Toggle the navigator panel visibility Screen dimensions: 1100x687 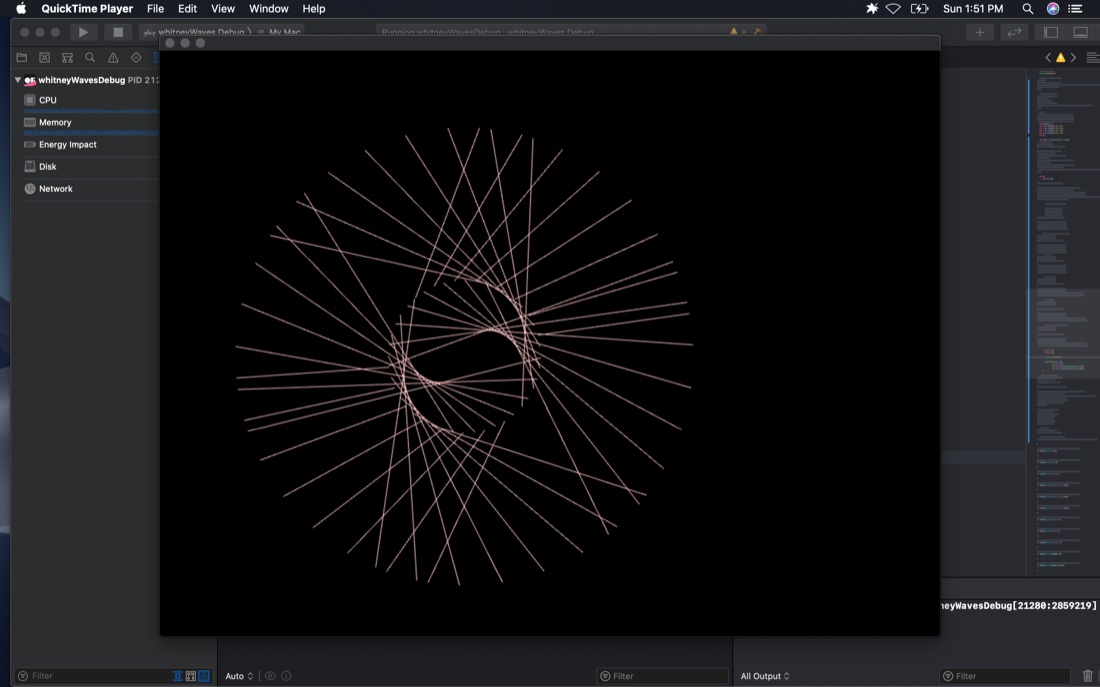1051,32
